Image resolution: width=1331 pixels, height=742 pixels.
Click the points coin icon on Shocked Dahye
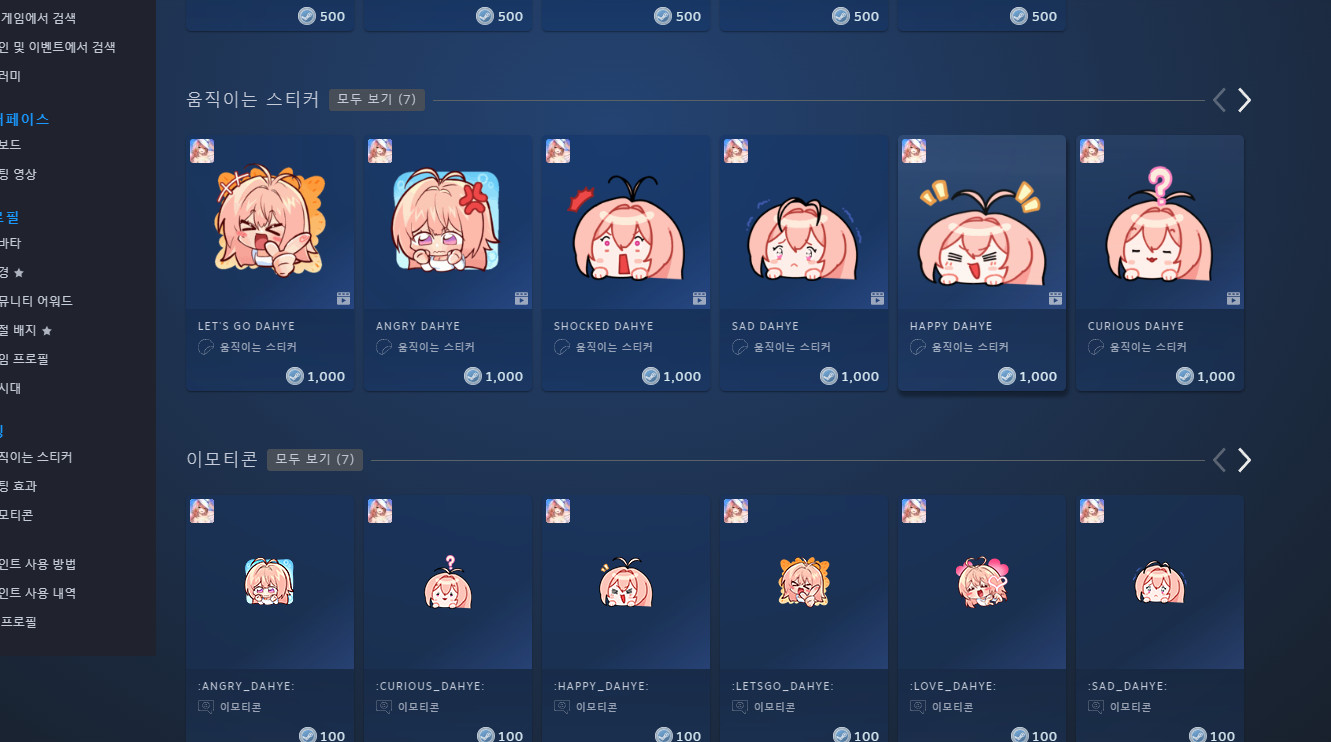point(651,376)
